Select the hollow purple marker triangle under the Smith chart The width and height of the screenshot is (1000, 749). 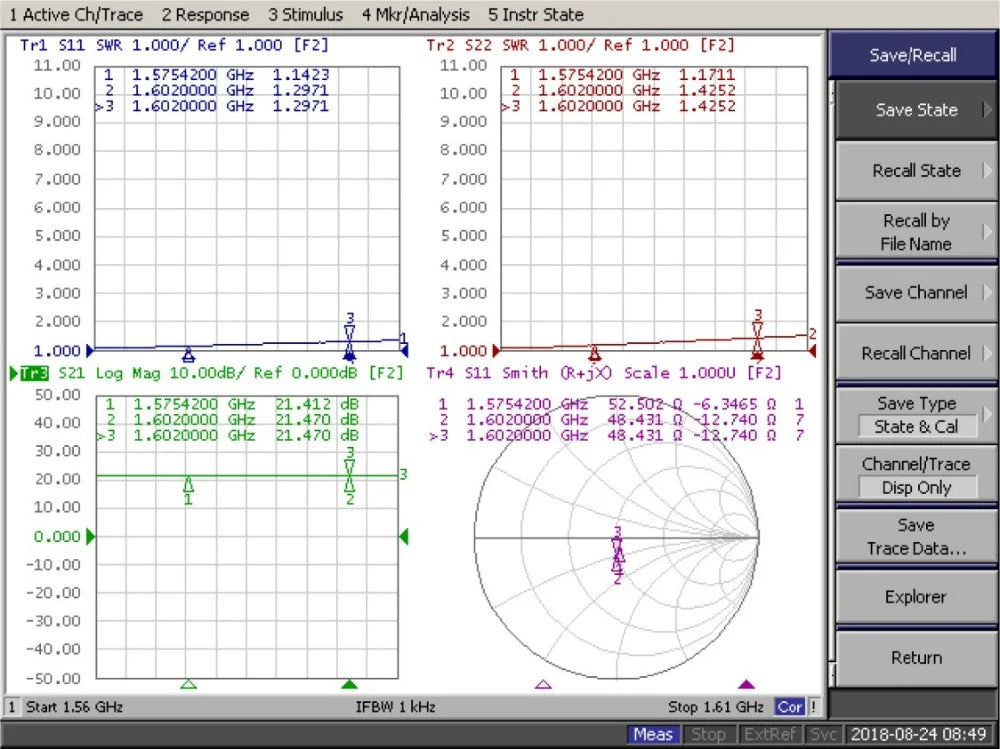pyautogui.click(x=543, y=684)
